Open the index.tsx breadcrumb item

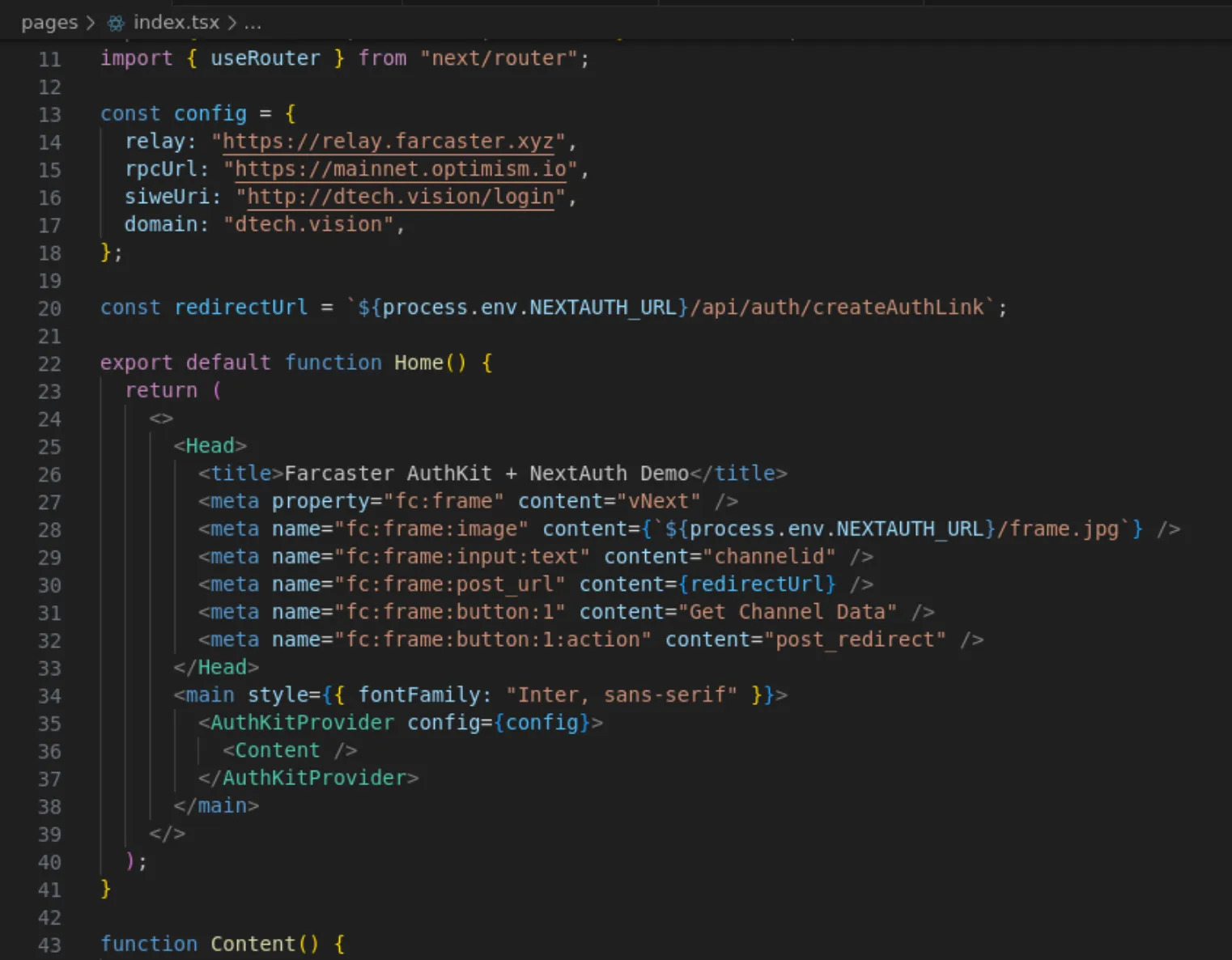[x=176, y=23]
